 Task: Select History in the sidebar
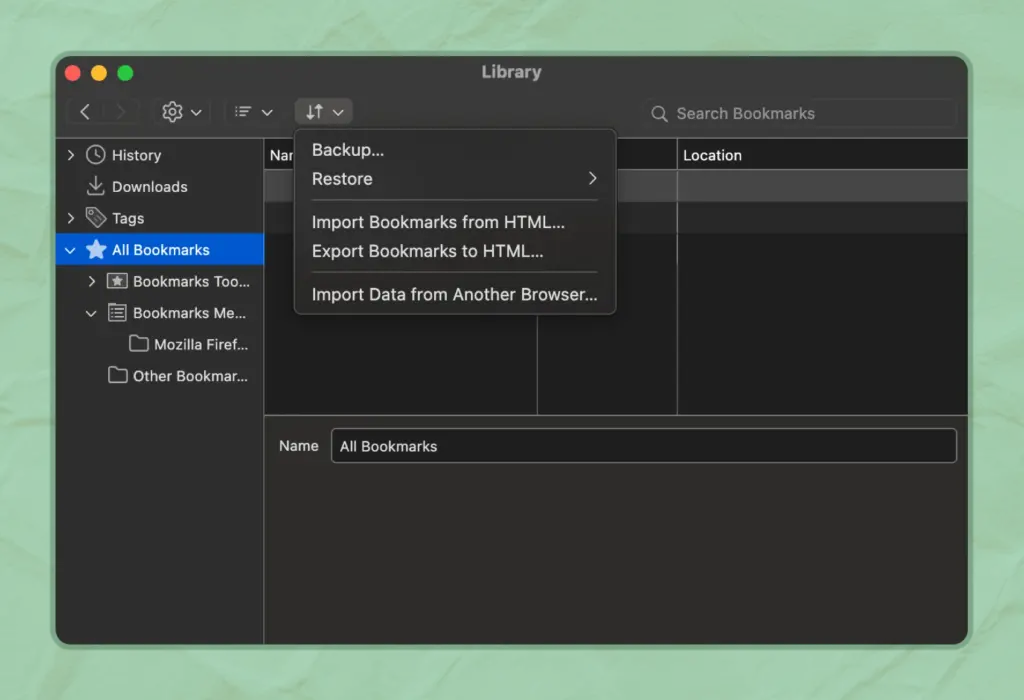160,155
